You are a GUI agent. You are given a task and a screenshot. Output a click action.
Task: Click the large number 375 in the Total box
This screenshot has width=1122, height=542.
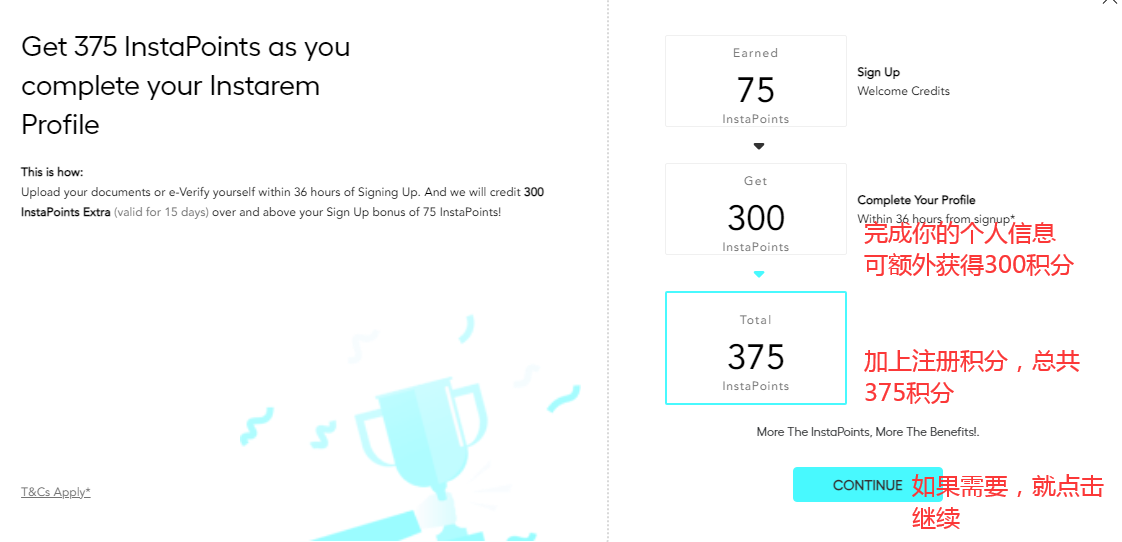coord(755,356)
